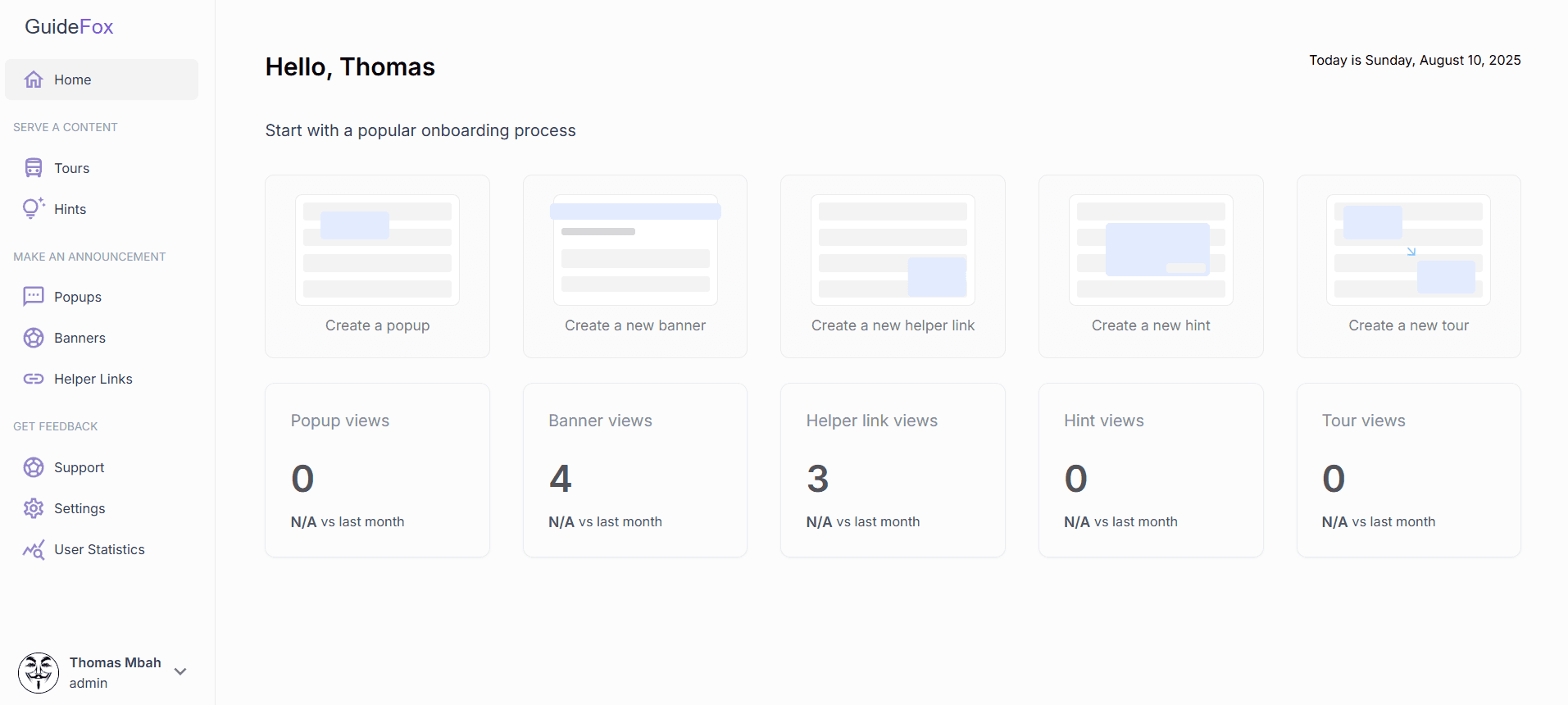Click the Hints lightbulb icon
The width and height of the screenshot is (1568, 705).
(34, 209)
